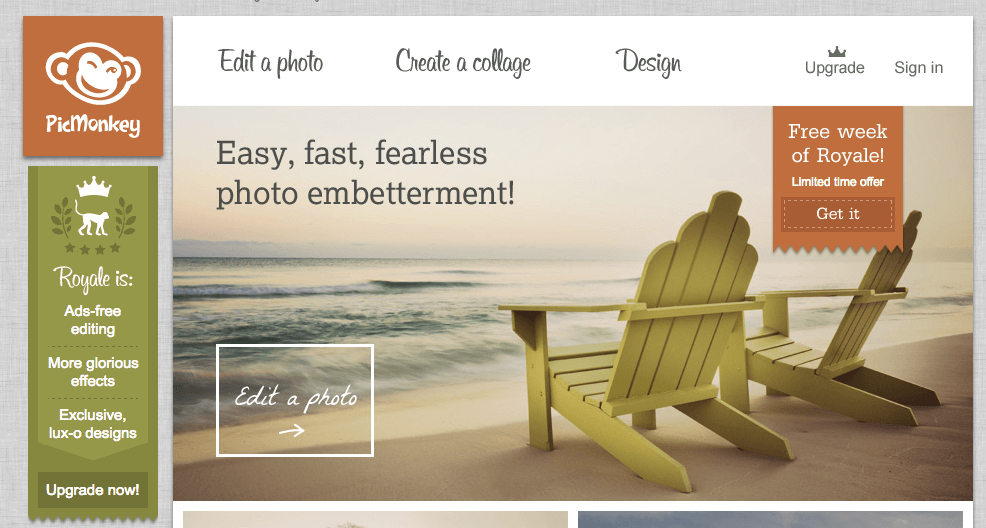Open the Design menu item

coord(648,62)
